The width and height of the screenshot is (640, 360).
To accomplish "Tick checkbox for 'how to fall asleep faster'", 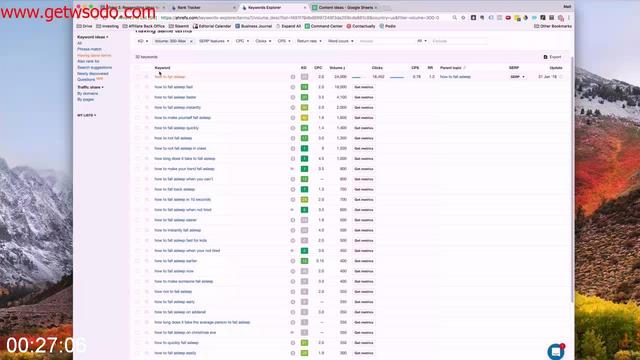I will [138, 97].
